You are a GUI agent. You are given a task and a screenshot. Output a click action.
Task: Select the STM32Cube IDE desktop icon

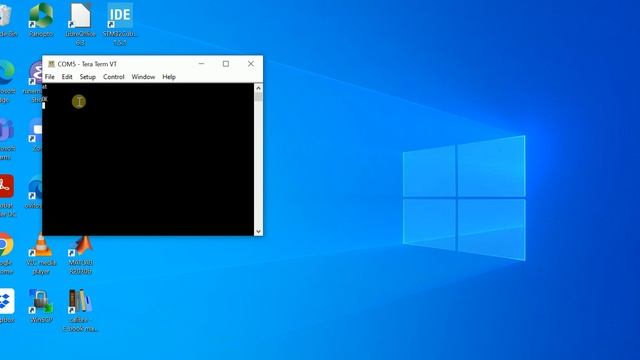coord(120,23)
